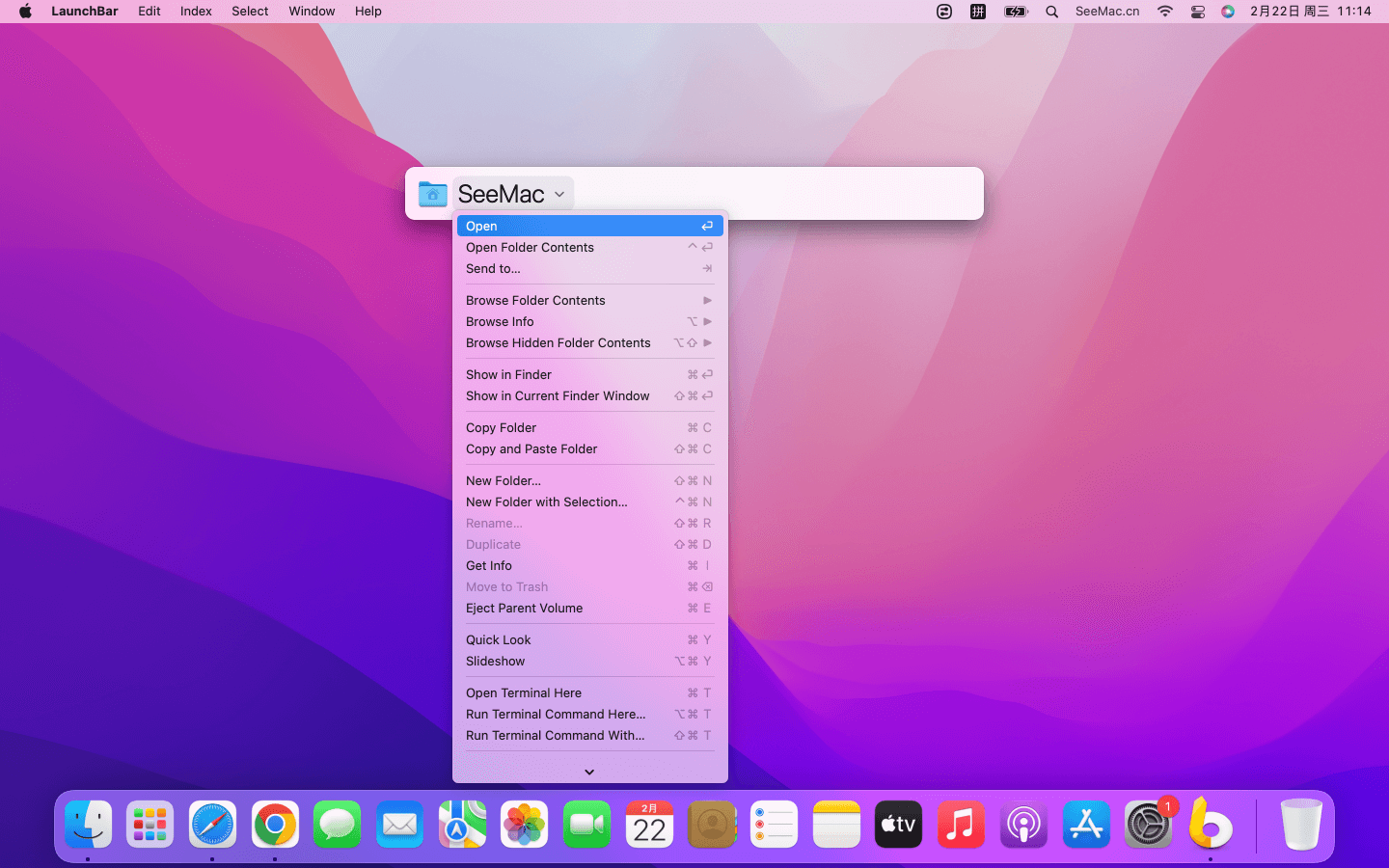Open the Window menu
This screenshot has width=1389, height=868.
(312, 12)
